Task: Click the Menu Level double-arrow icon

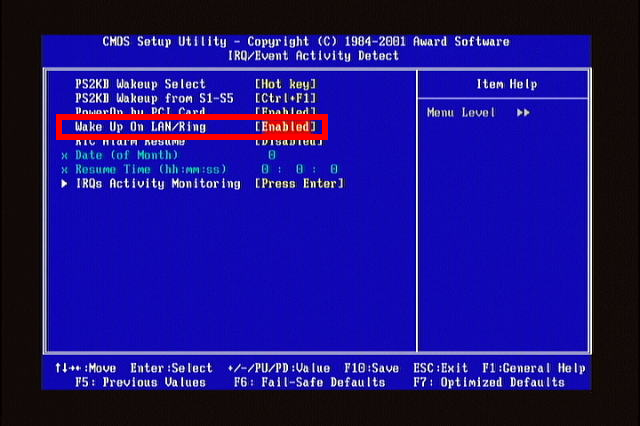Action: 523,113
